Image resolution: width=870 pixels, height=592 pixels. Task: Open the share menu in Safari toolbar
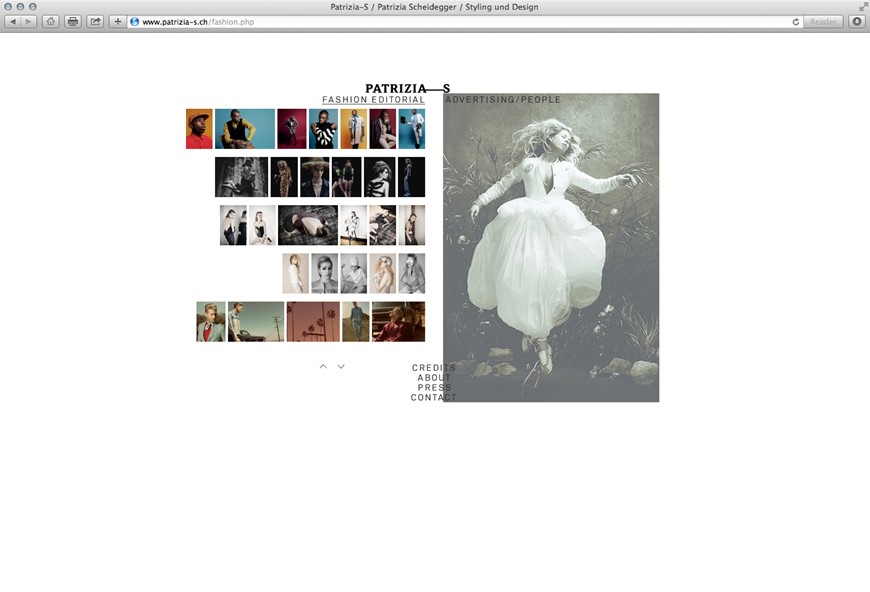pyautogui.click(x=95, y=22)
